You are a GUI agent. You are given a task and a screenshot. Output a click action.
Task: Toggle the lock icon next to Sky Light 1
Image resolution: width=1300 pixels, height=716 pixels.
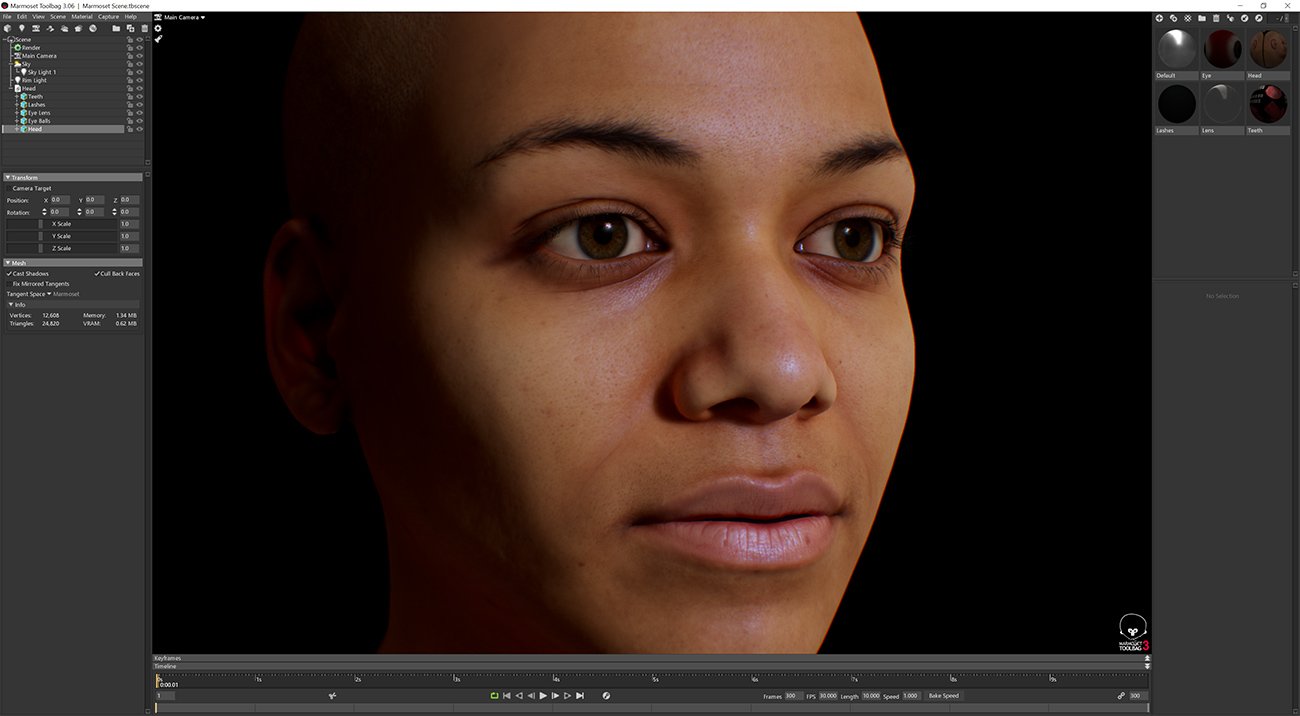coord(130,71)
